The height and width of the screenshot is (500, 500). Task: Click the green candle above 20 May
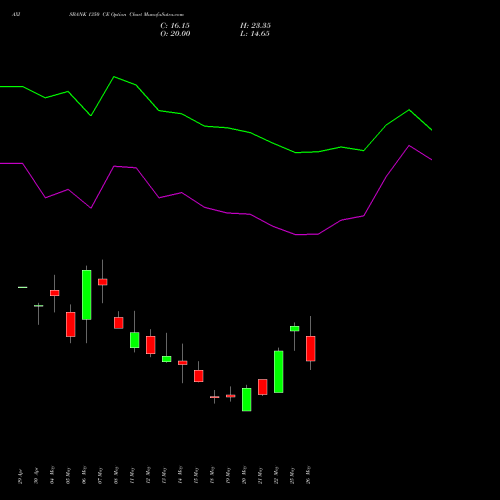247,399
